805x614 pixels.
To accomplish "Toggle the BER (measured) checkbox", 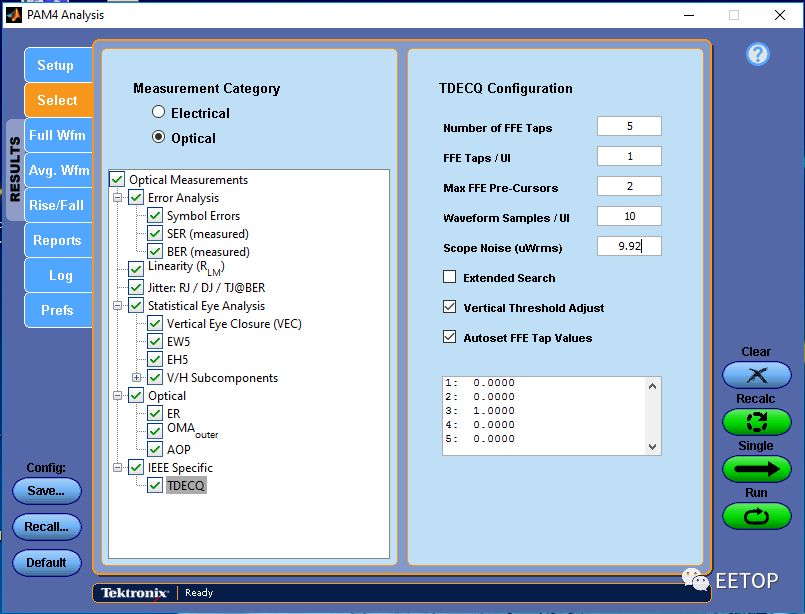I will click(155, 252).
